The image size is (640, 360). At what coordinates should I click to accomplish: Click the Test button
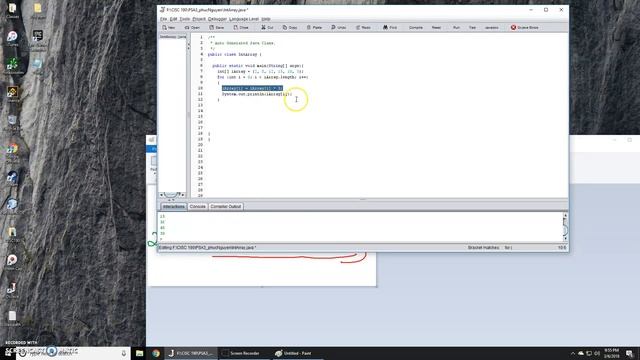(x=472, y=27)
